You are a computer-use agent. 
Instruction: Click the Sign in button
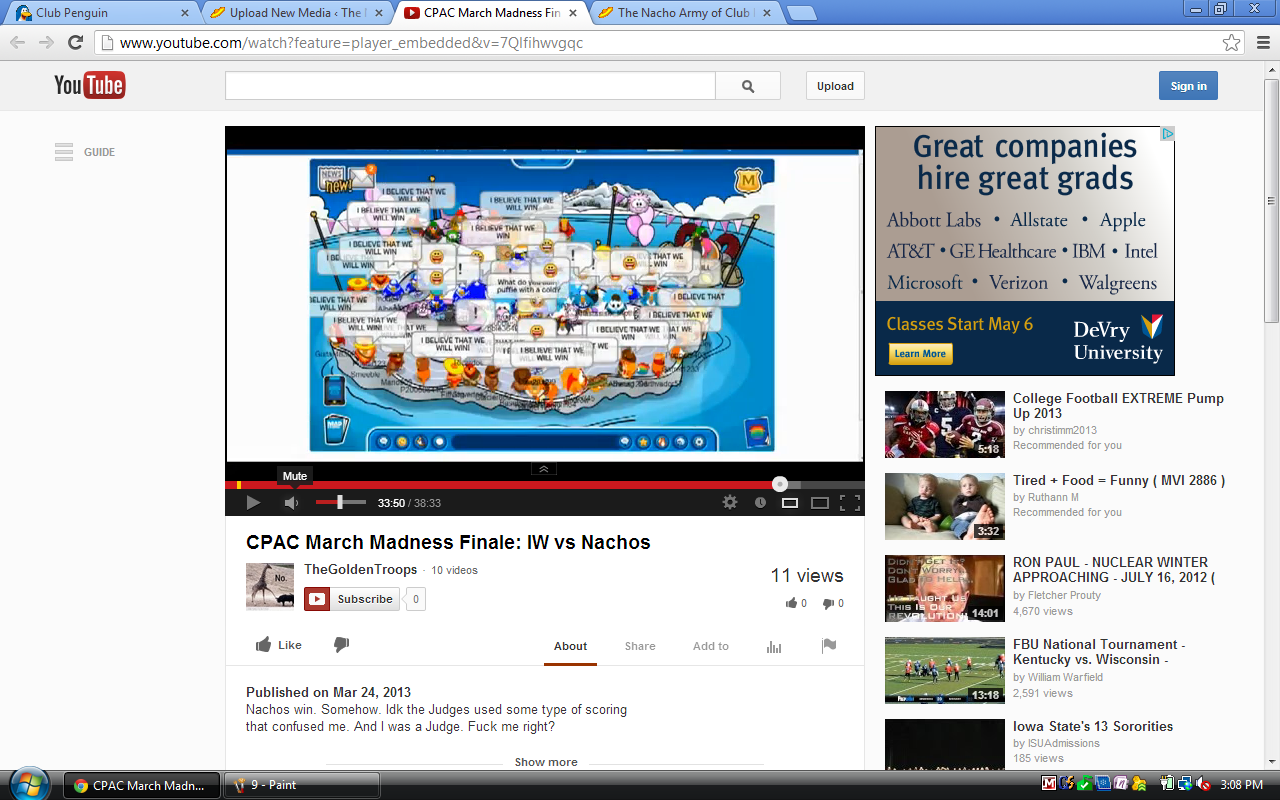1188,86
